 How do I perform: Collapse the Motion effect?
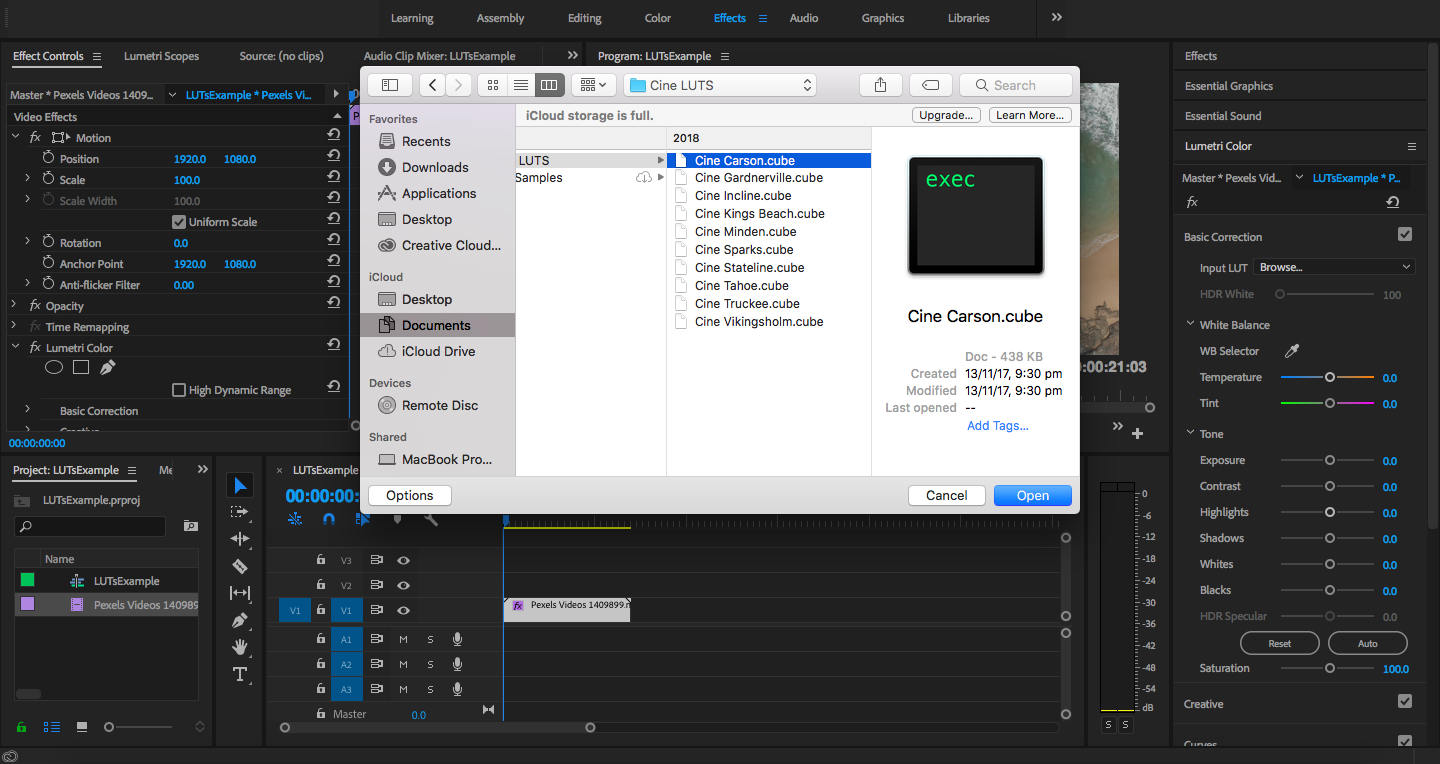coord(16,137)
